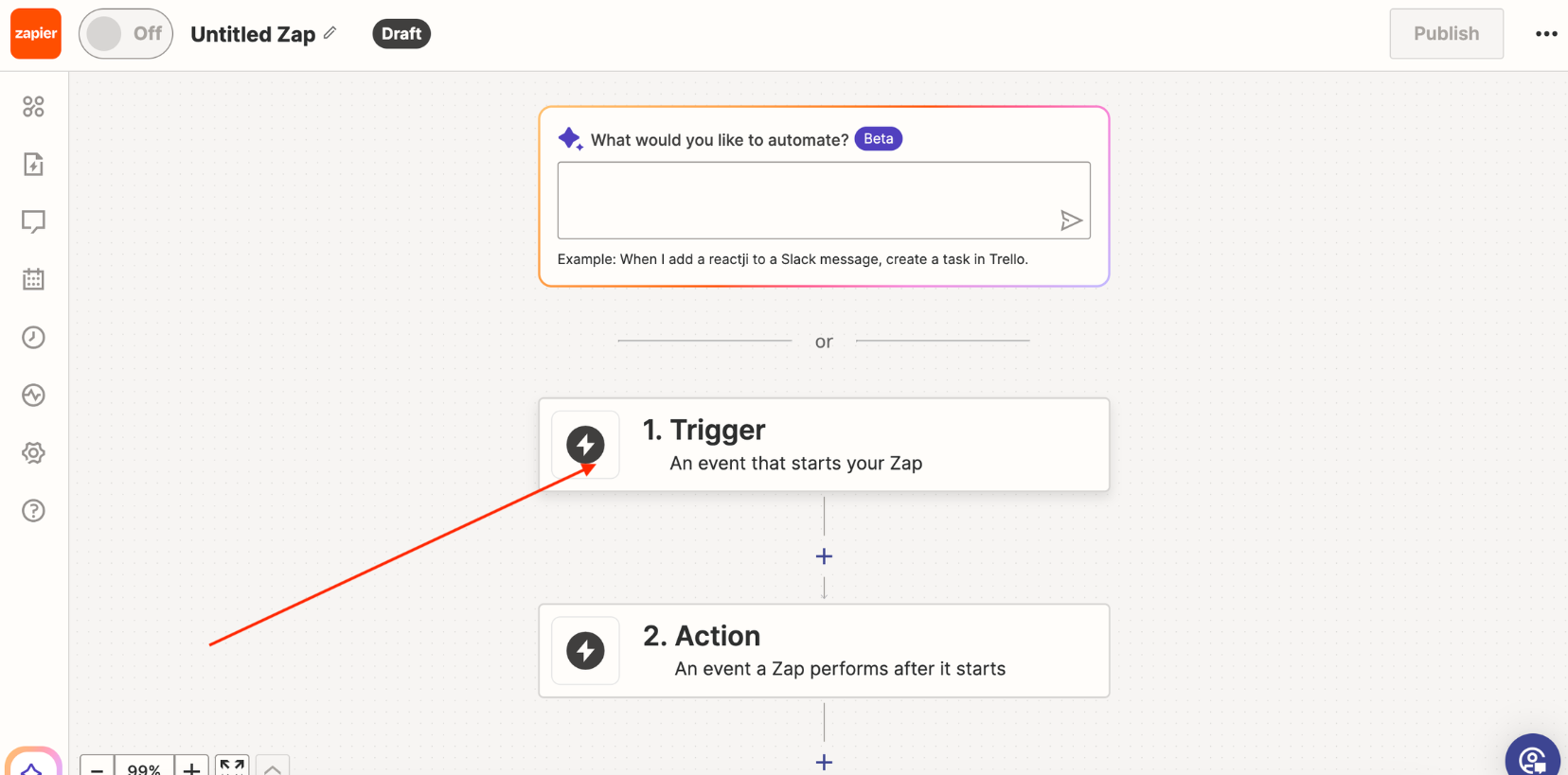Screen dimensions: 1568x775
Task: Click the zoom in plus button
Action: 191,768
